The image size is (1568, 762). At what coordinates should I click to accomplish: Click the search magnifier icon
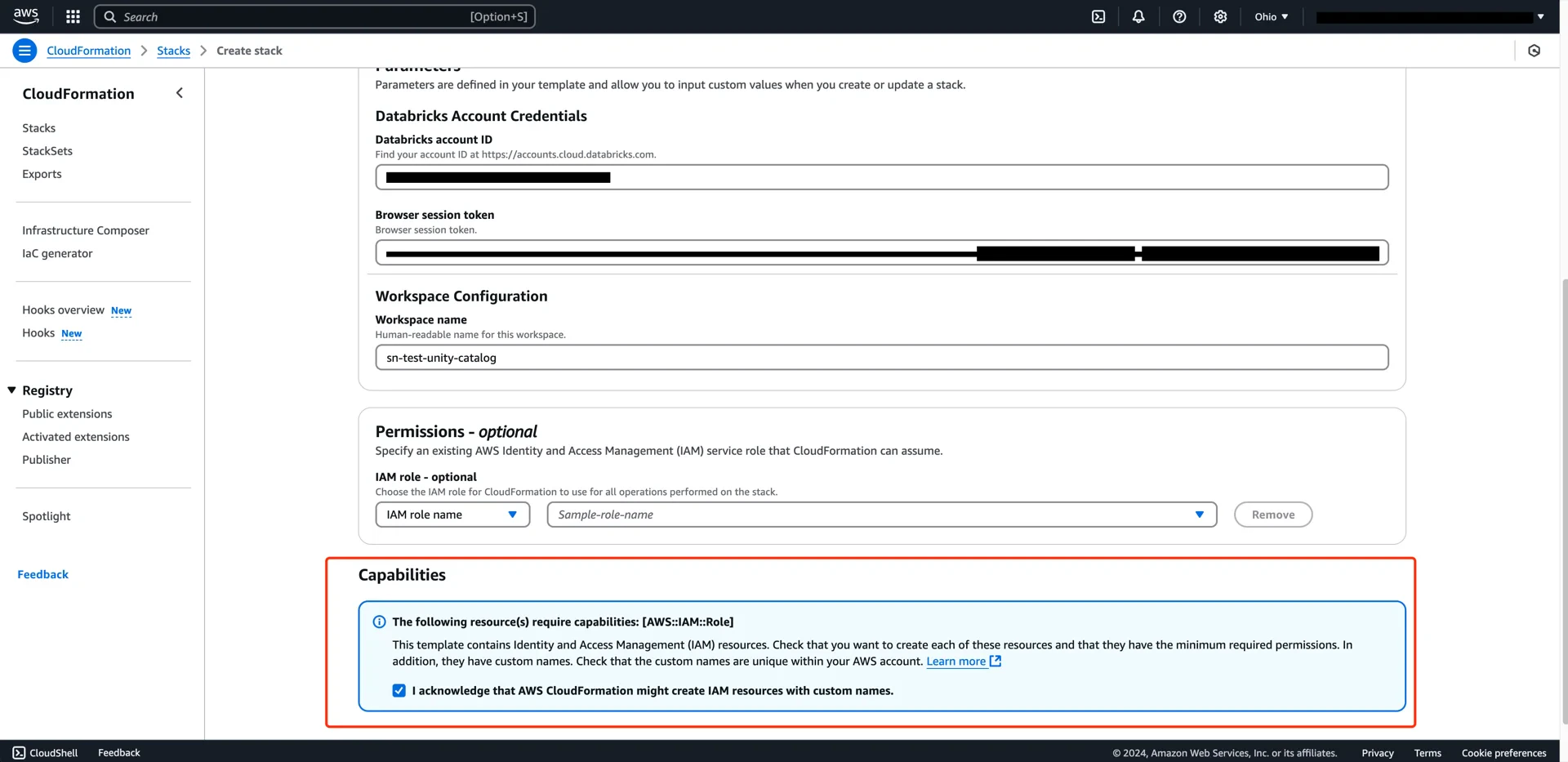109,16
